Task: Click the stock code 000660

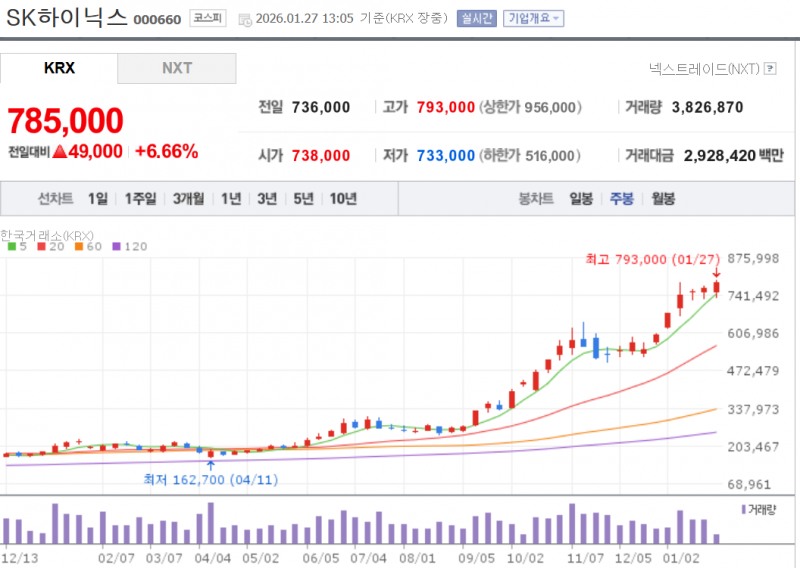Action: 157,20
